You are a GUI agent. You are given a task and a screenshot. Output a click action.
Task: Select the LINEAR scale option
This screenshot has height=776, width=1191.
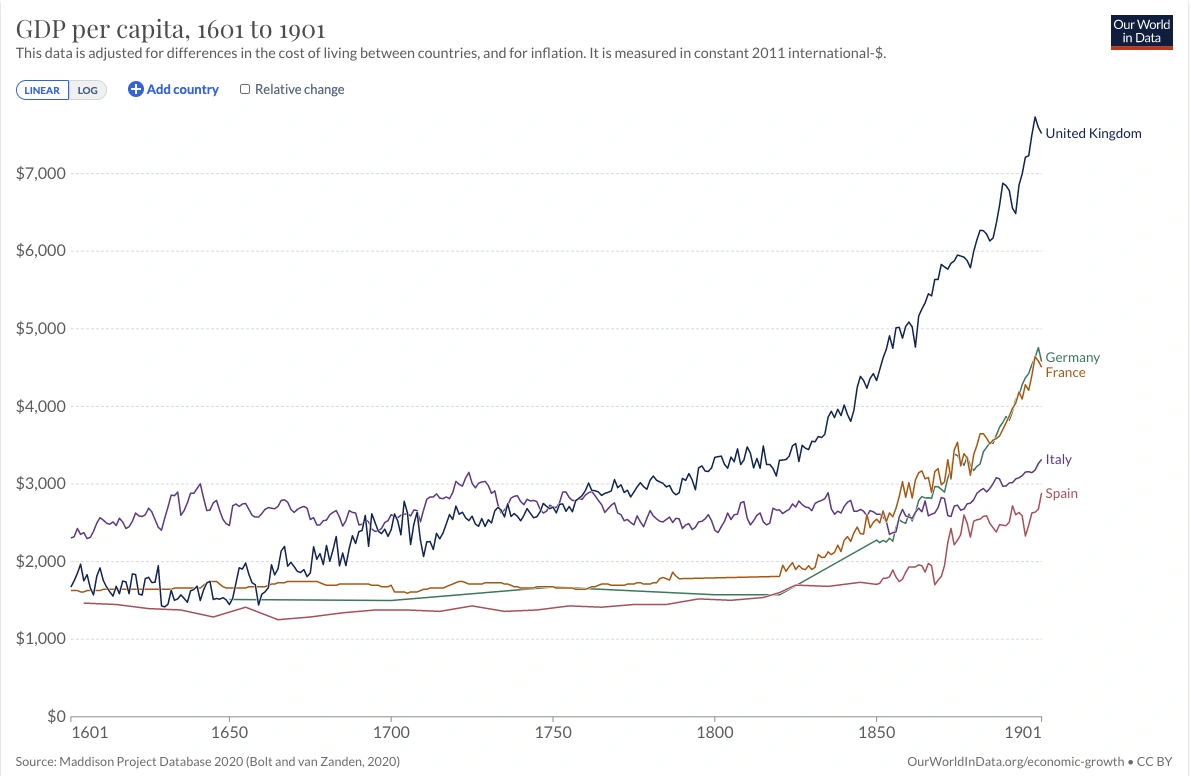[x=43, y=90]
